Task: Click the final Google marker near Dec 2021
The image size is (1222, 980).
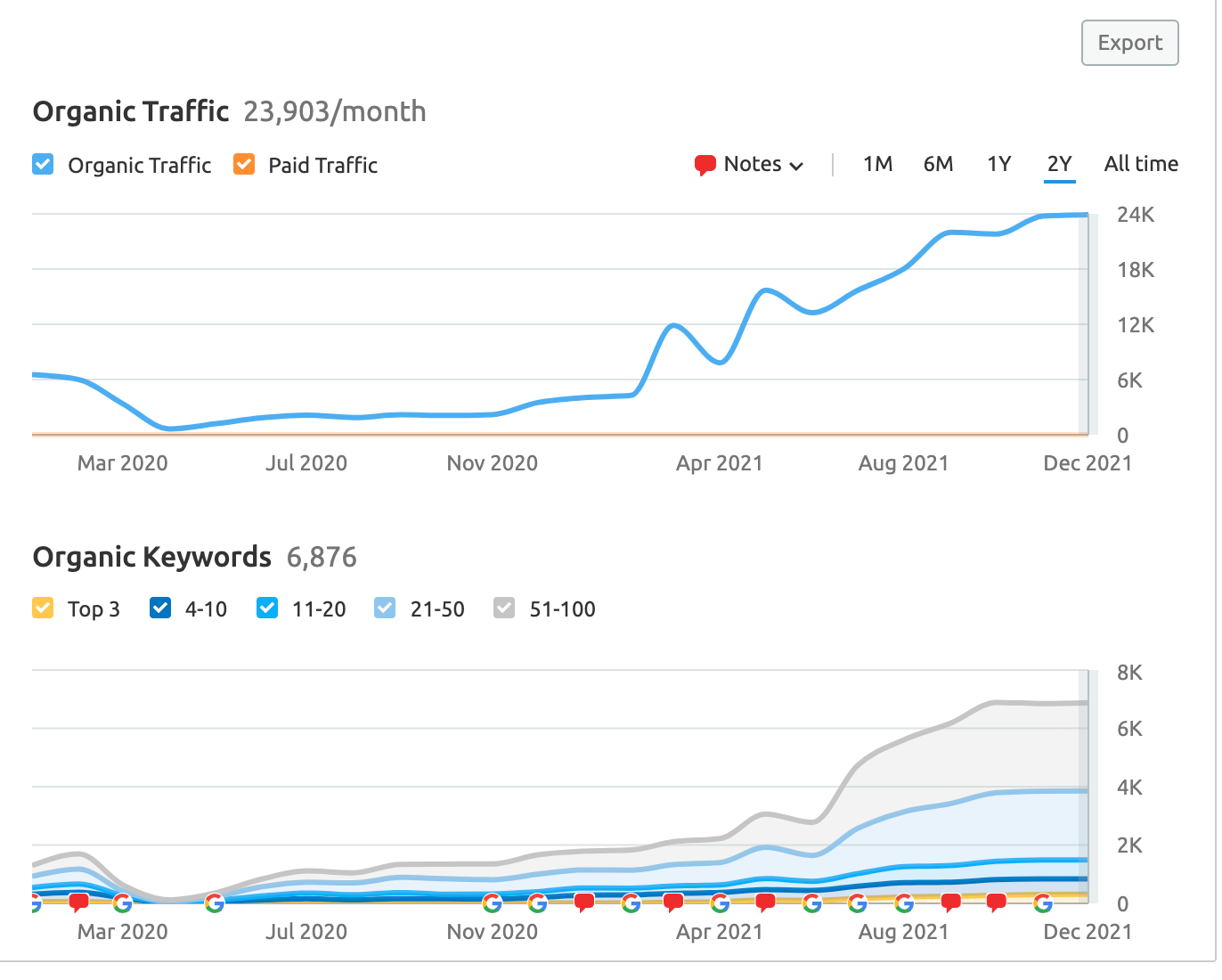Action: [x=1043, y=903]
